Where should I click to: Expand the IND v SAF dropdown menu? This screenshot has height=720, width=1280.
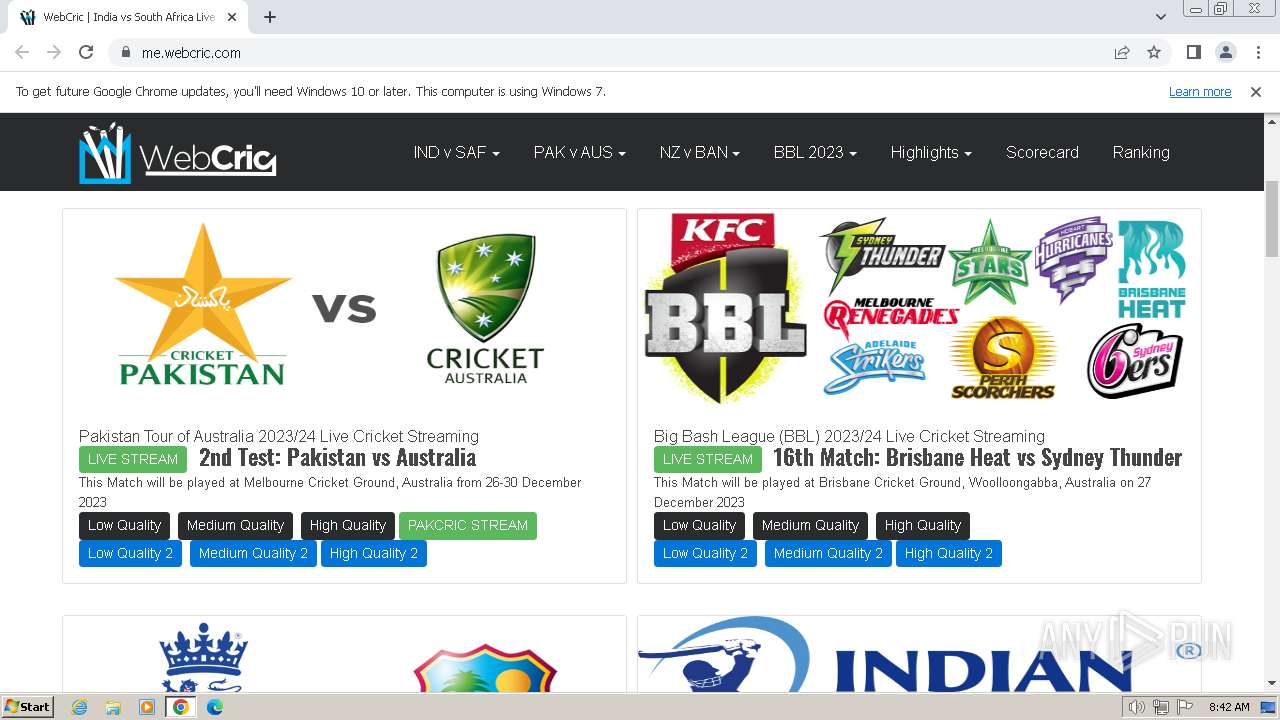456,152
